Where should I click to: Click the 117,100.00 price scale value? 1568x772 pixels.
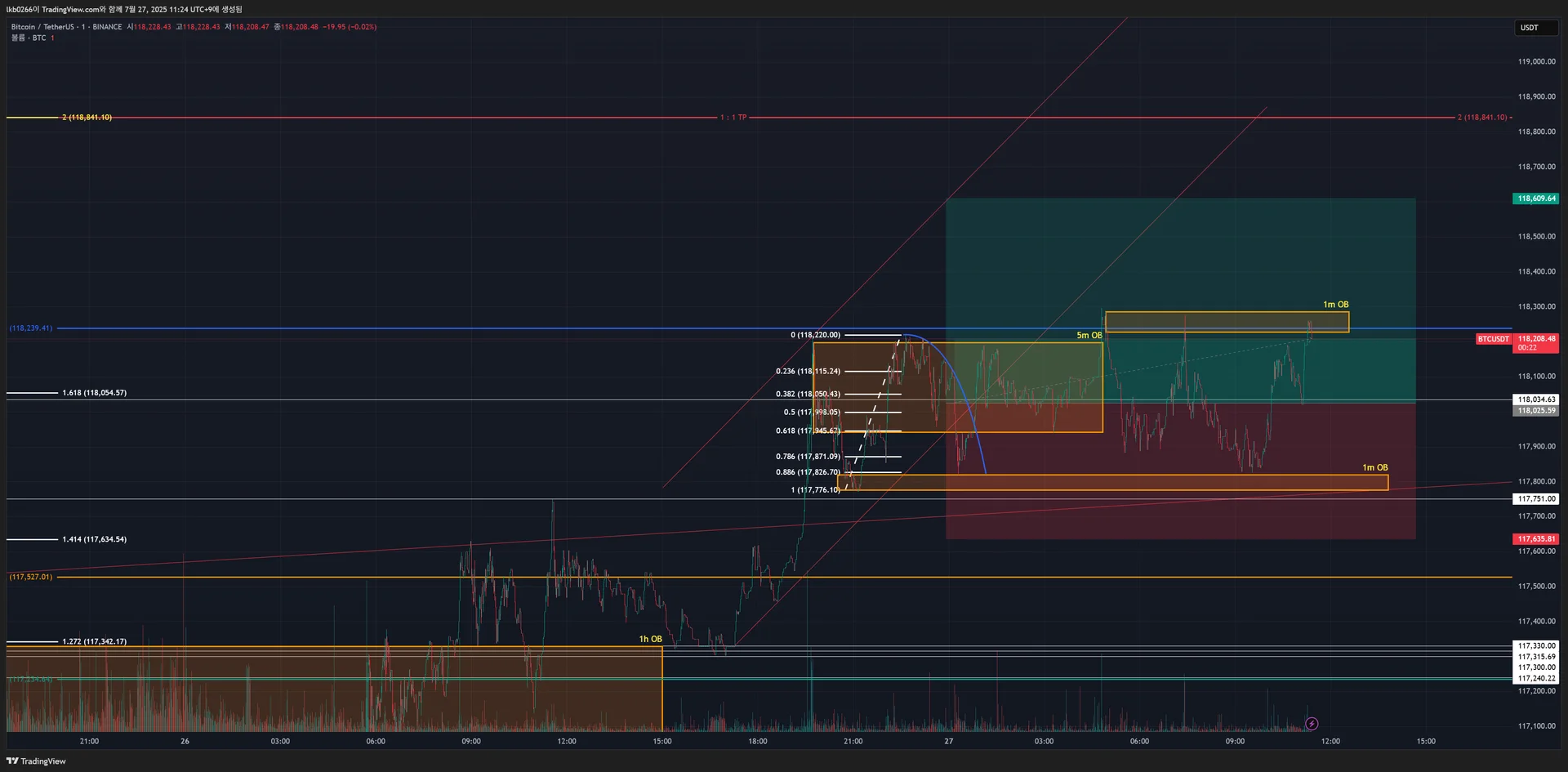pyautogui.click(x=1536, y=726)
